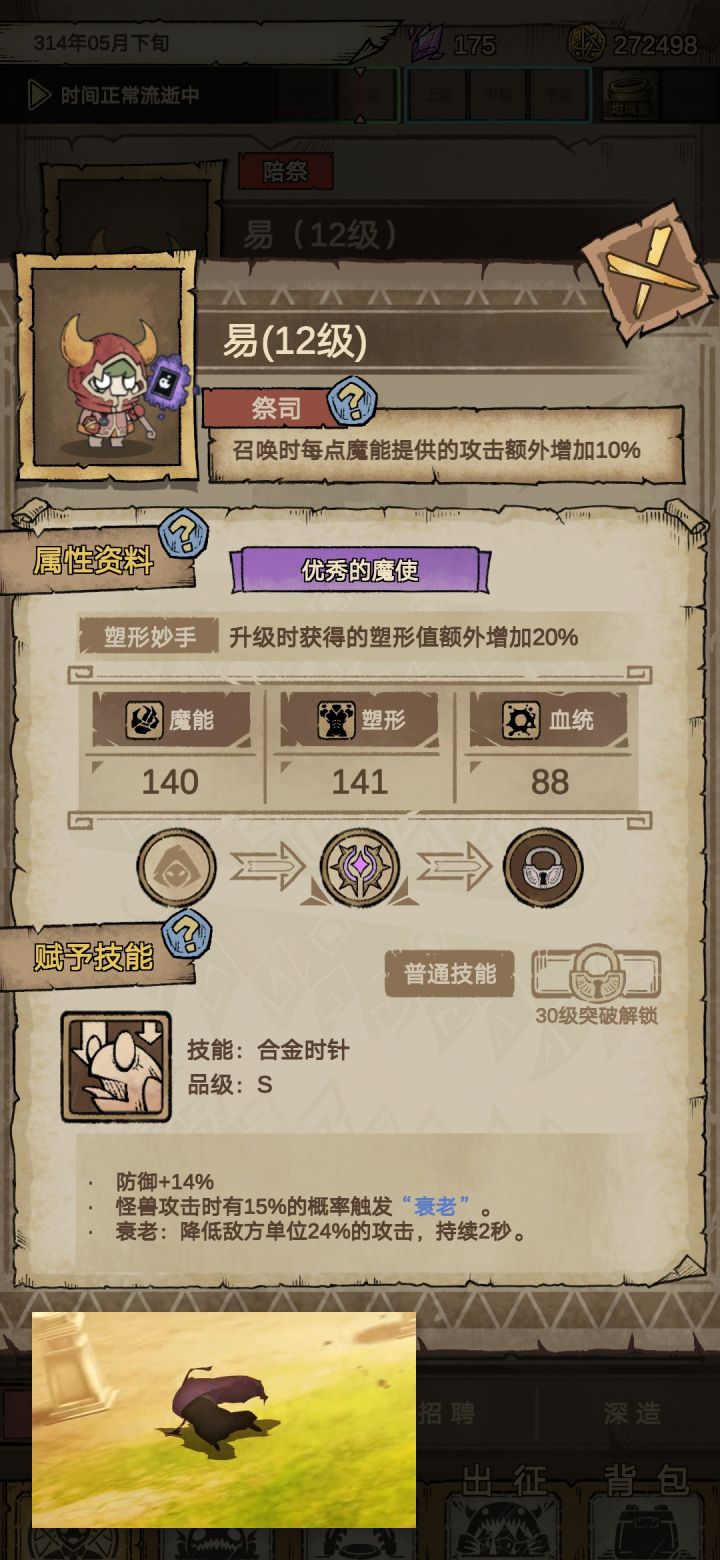
Task: Open the video thumbnail with caped creature
Action: [x=224, y=1420]
